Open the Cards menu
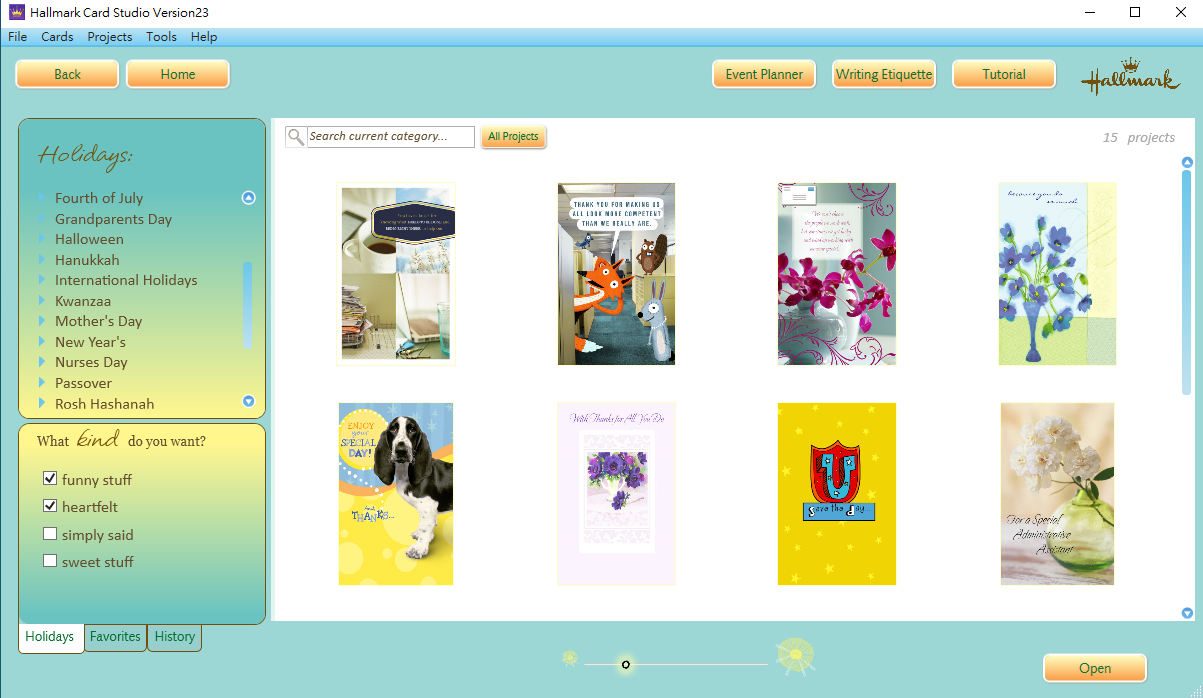The width and height of the screenshot is (1203, 698). coord(57,37)
